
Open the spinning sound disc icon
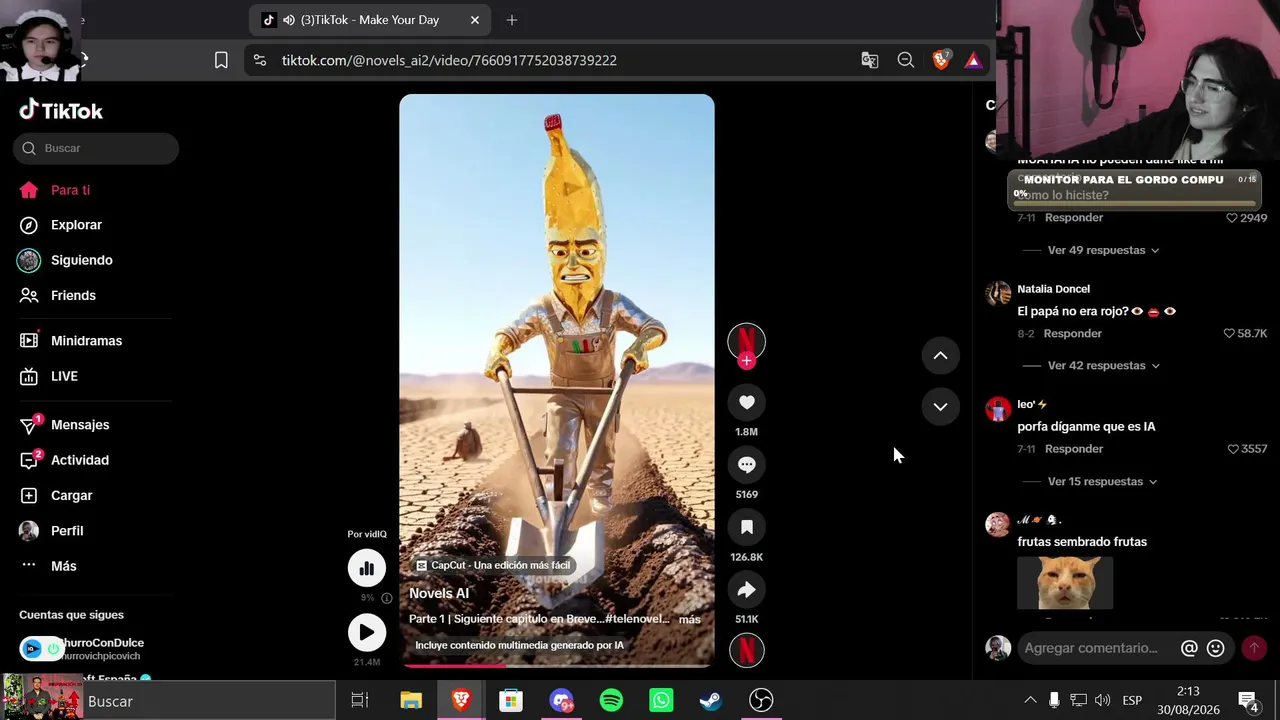point(746,651)
